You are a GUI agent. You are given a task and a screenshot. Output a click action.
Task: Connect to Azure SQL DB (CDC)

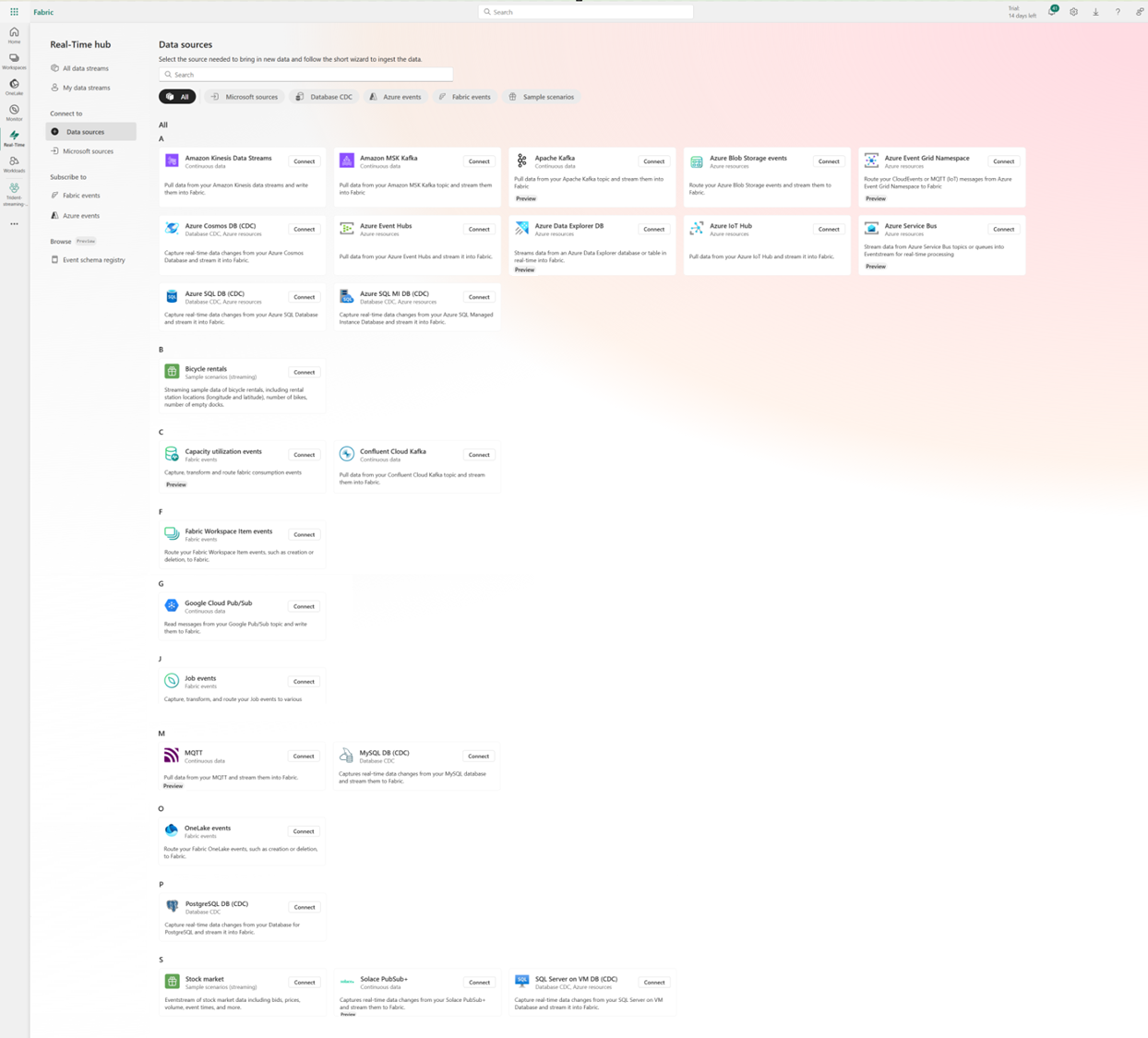(304, 297)
